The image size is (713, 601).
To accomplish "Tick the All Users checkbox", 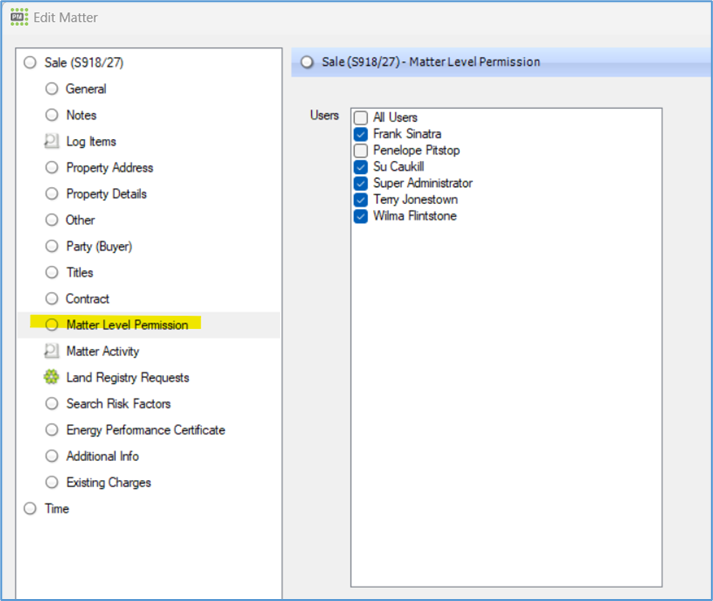I will [x=361, y=118].
